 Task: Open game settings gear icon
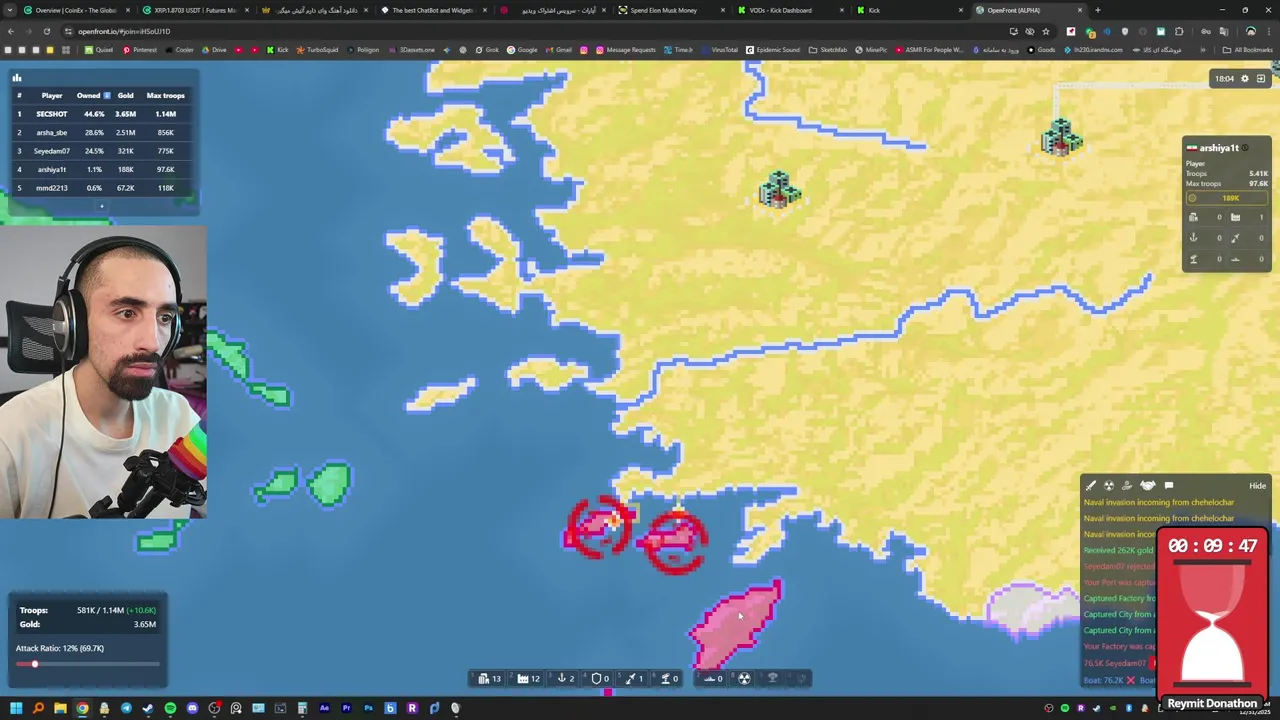(x=1245, y=78)
